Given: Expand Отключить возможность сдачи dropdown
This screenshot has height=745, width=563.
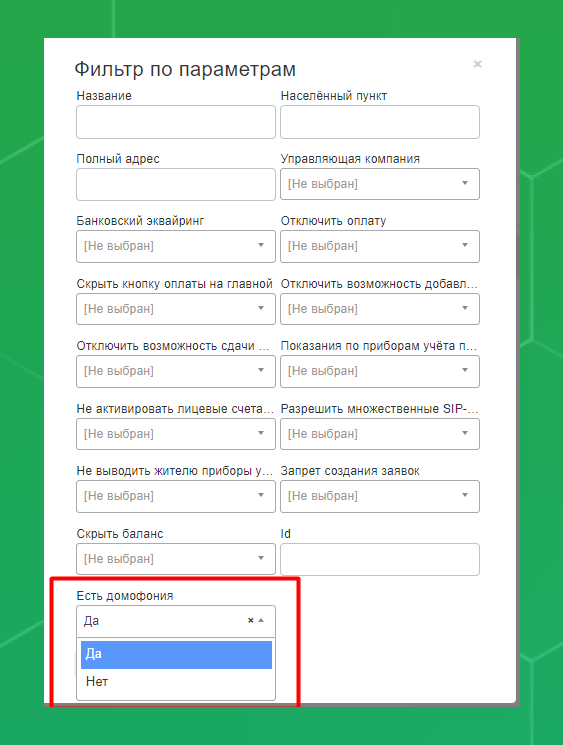Looking at the screenshot, I should 176,371.
